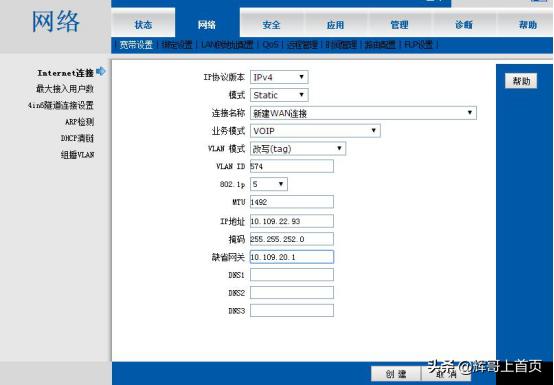
Task: Open the 管理 tab
Action: 399,25
